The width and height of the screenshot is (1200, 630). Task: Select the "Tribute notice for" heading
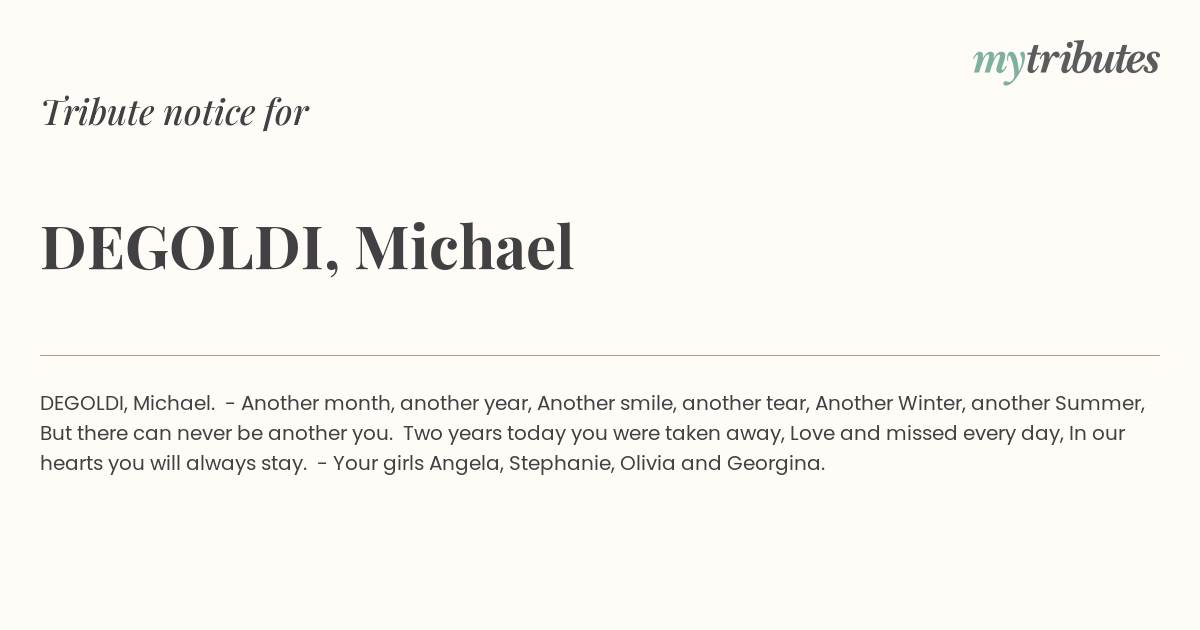175,112
